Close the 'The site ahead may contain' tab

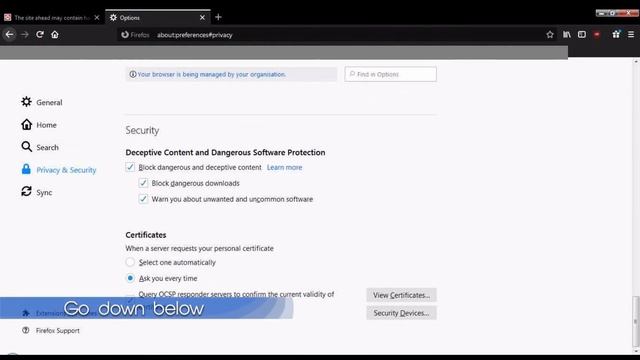click(97, 18)
